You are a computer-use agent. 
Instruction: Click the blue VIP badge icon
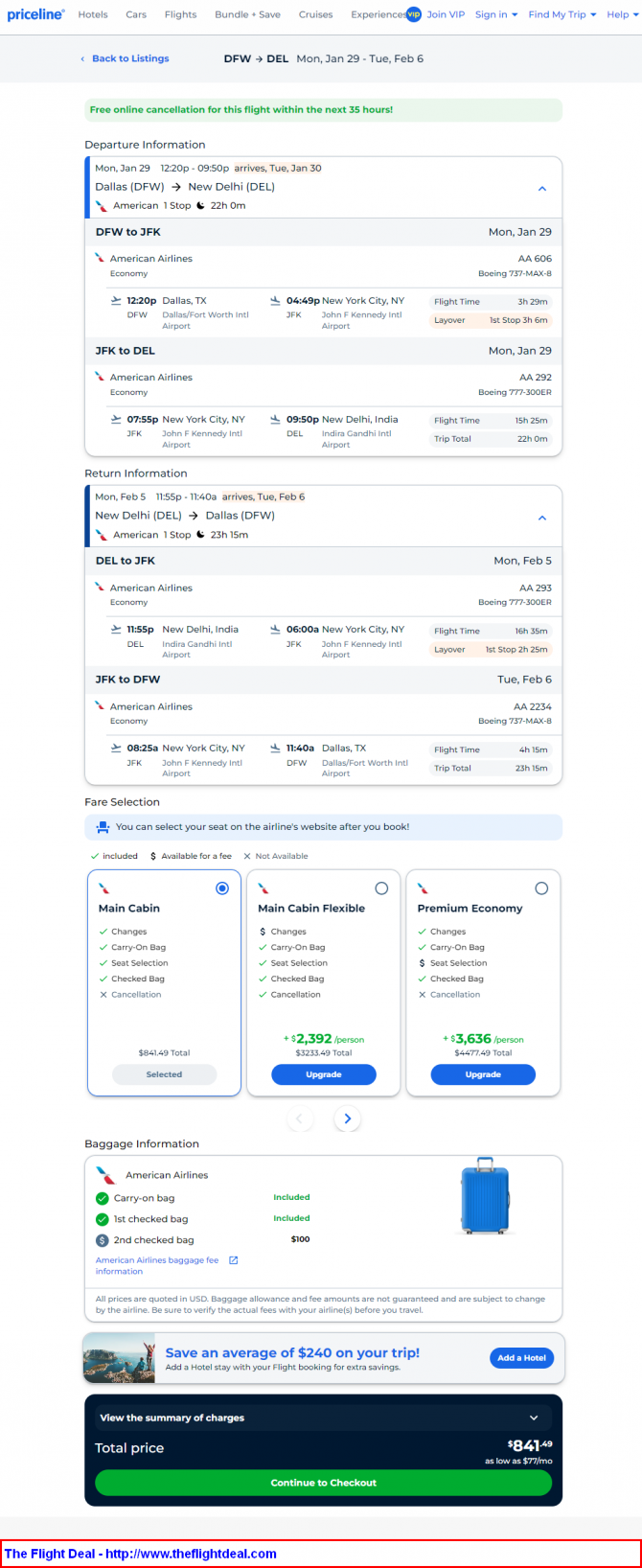414,14
